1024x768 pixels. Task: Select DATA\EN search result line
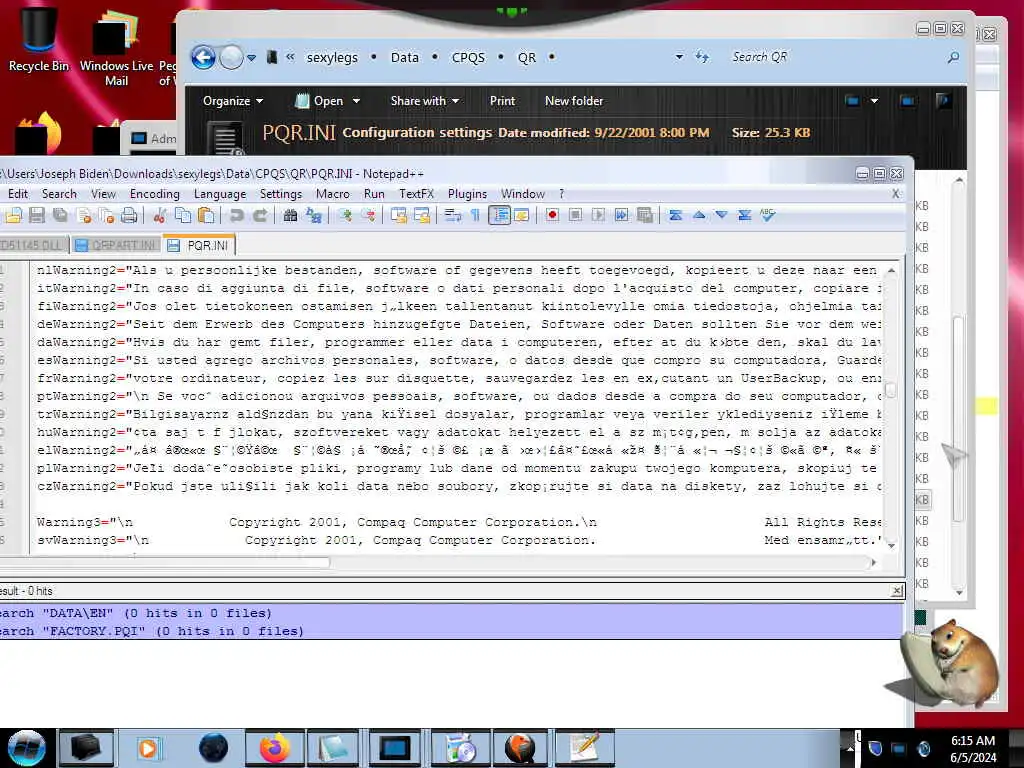point(452,613)
